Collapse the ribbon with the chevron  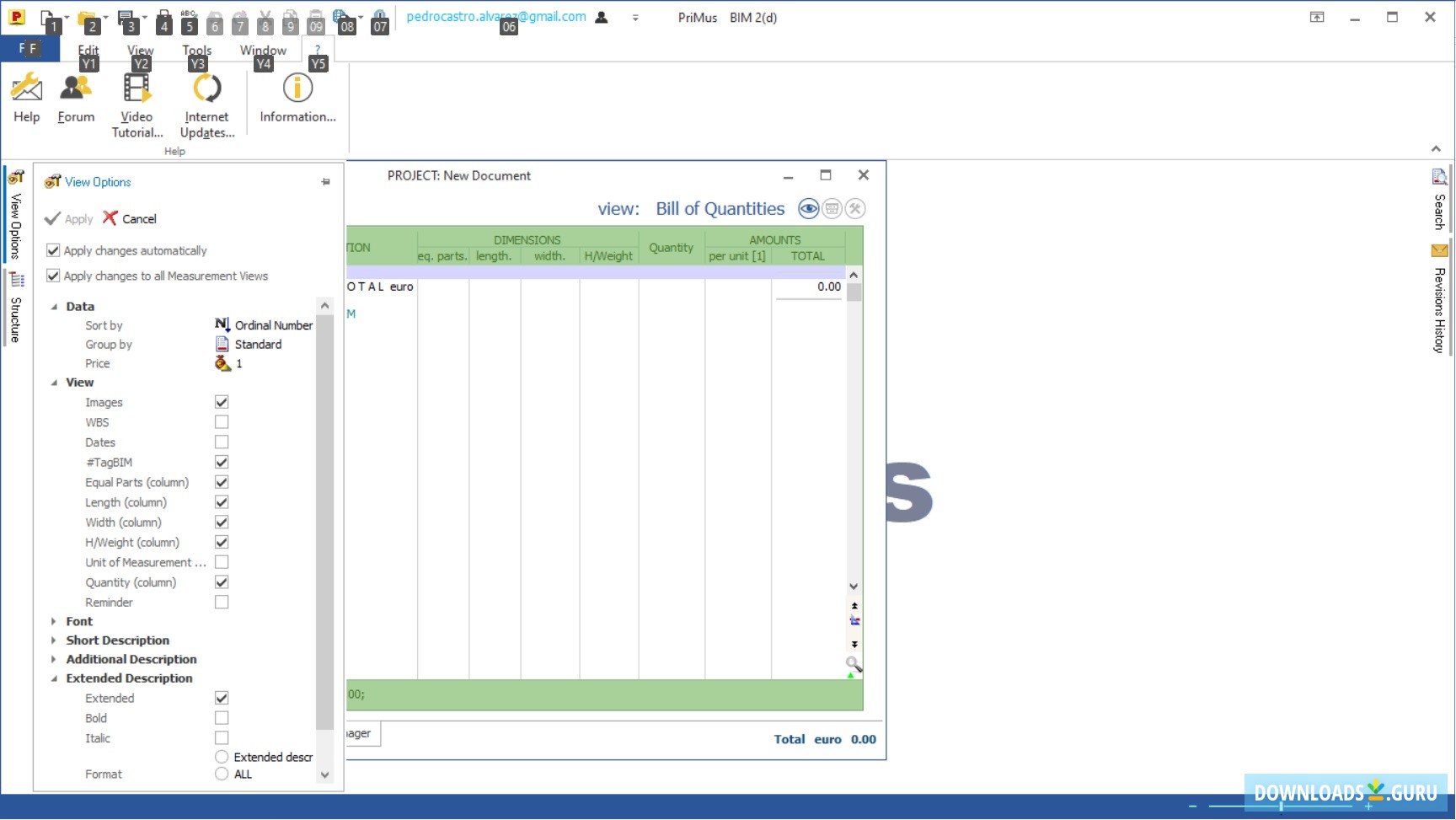tap(1436, 149)
